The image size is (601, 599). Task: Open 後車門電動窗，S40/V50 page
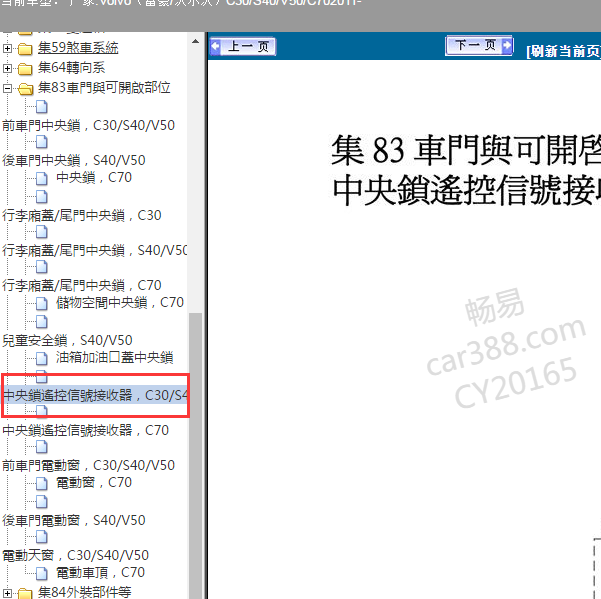tap(74, 520)
